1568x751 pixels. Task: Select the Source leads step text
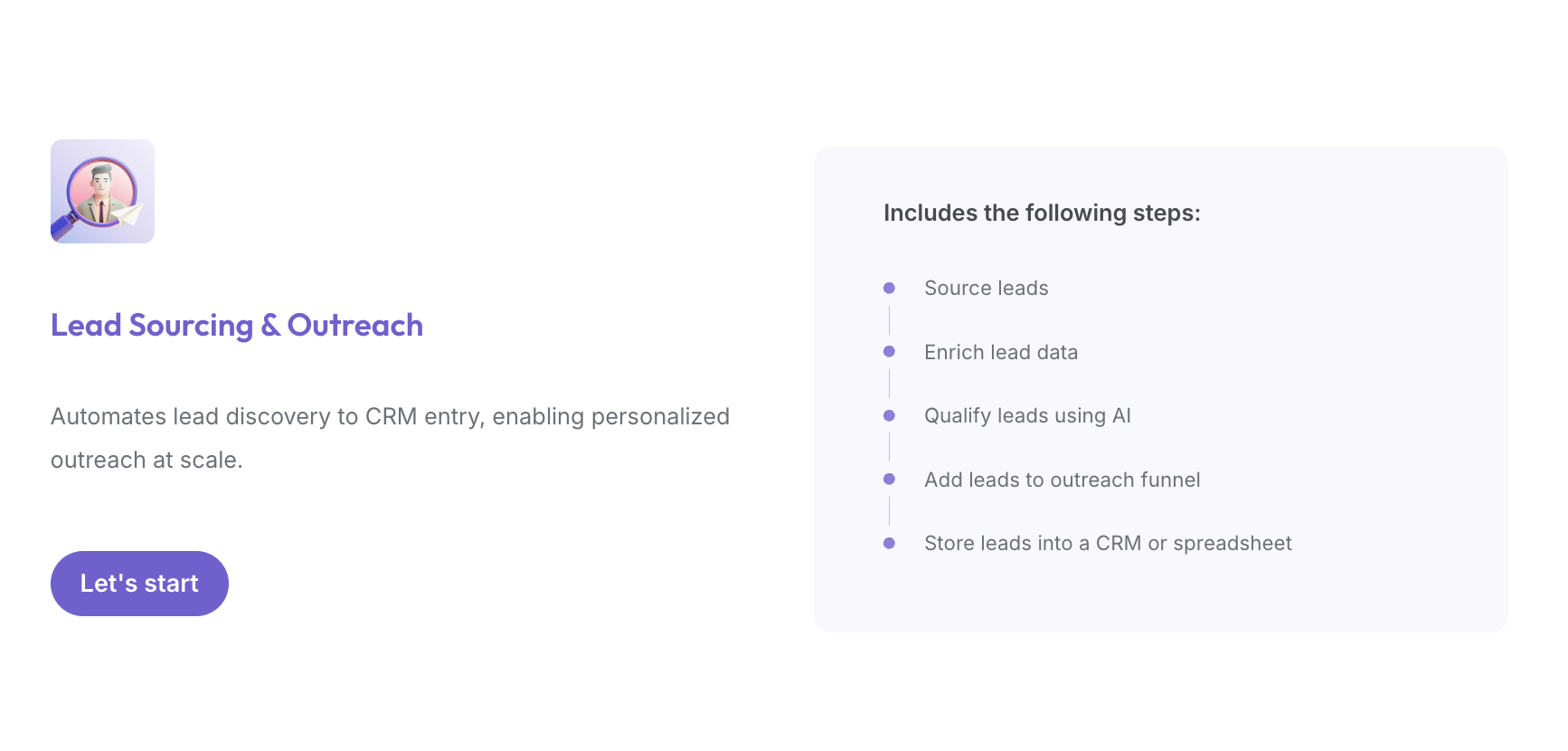pos(987,288)
